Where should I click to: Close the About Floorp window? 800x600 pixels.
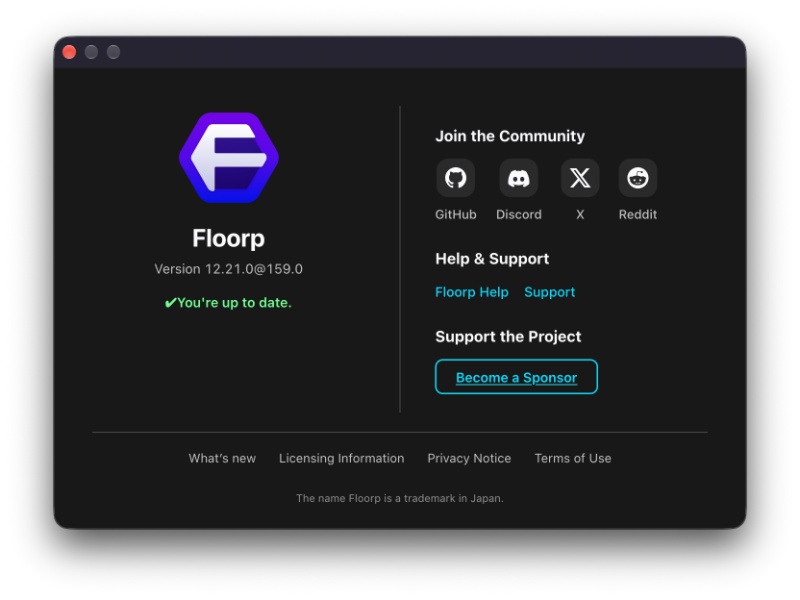pyautogui.click(x=69, y=52)
